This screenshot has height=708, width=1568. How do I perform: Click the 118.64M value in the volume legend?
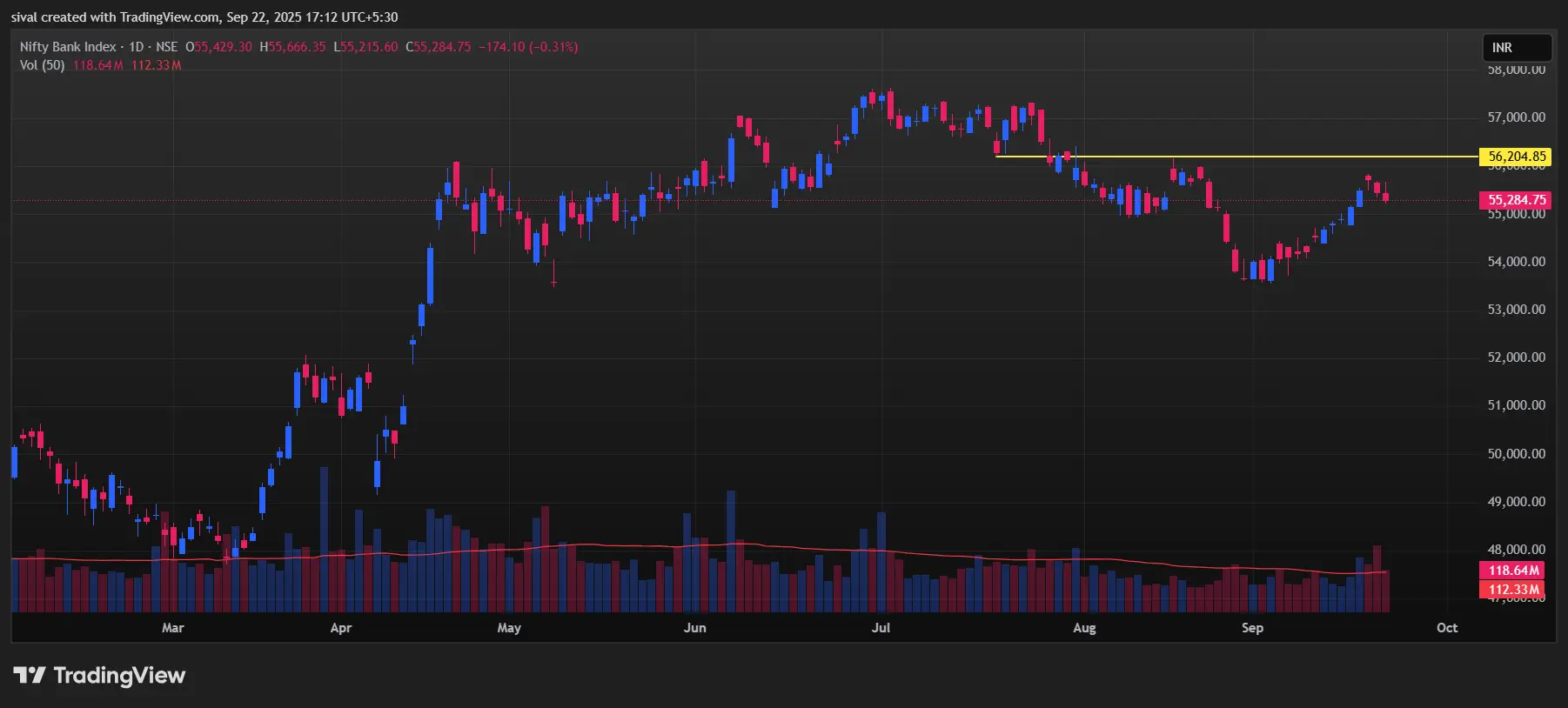97,65
